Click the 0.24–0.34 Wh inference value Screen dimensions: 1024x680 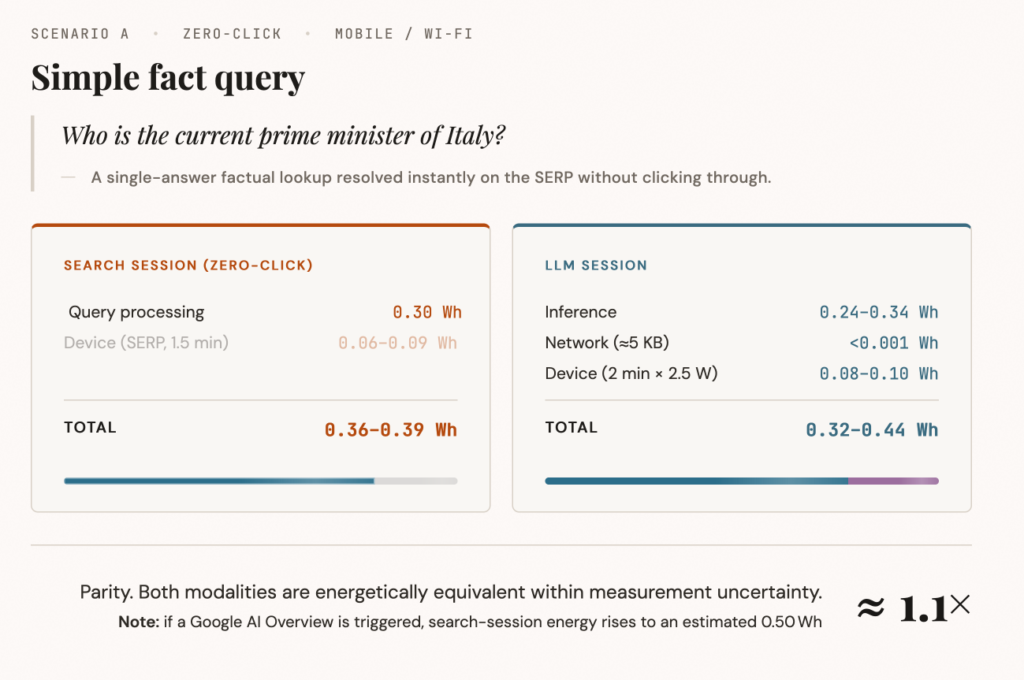click(878, 312)
